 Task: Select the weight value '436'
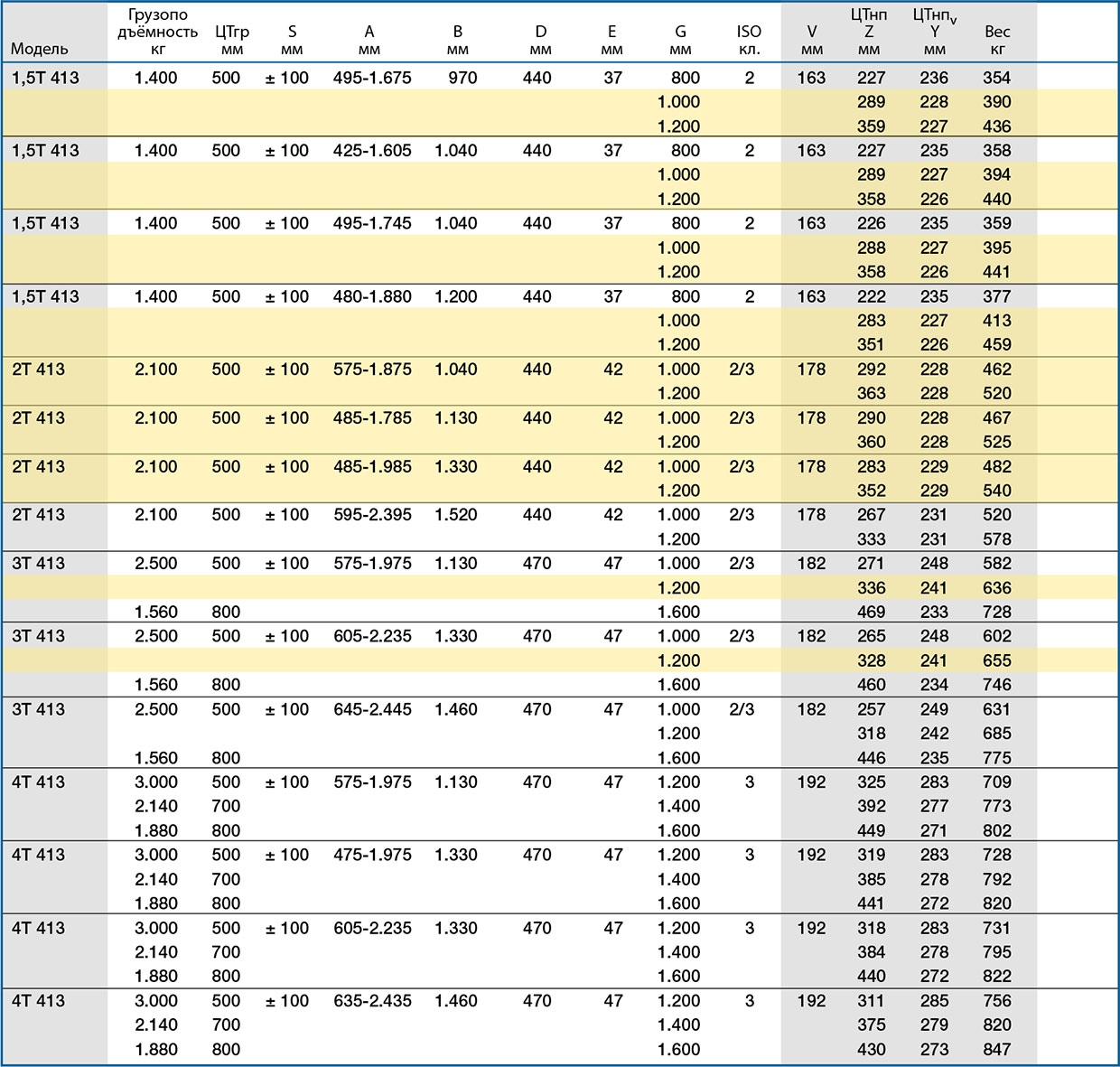click(x=997, y=126)
